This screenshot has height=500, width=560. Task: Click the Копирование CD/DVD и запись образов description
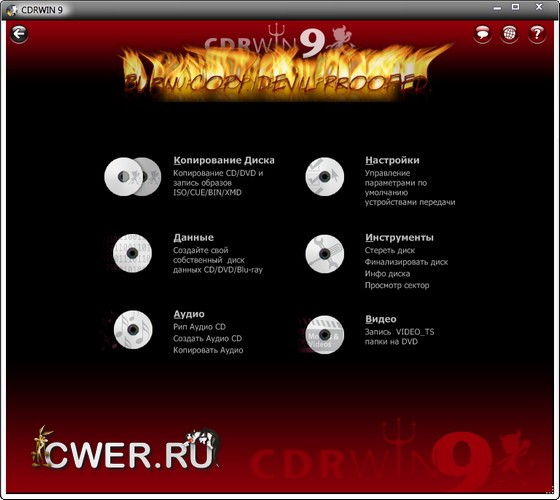[218, 183]
